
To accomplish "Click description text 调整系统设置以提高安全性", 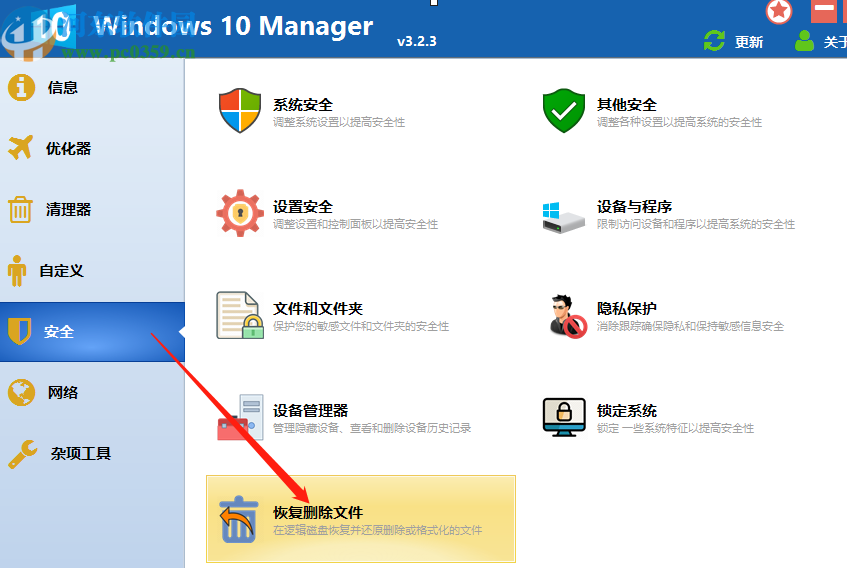I will point(339,123).
